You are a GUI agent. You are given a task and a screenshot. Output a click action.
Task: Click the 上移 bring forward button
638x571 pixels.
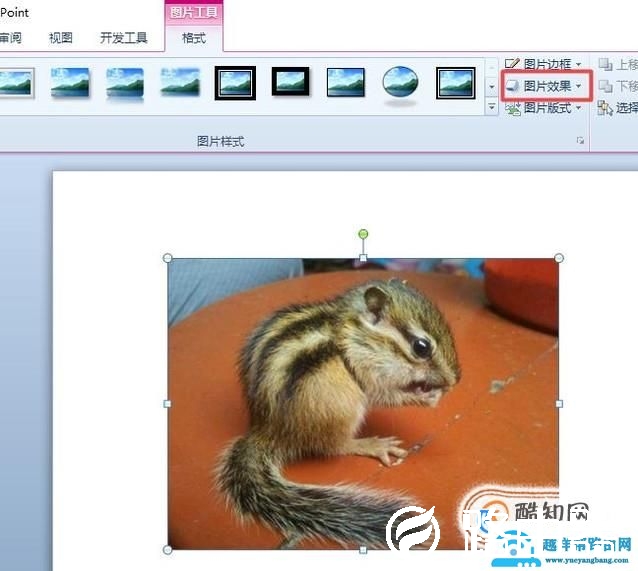click(618, 64)
